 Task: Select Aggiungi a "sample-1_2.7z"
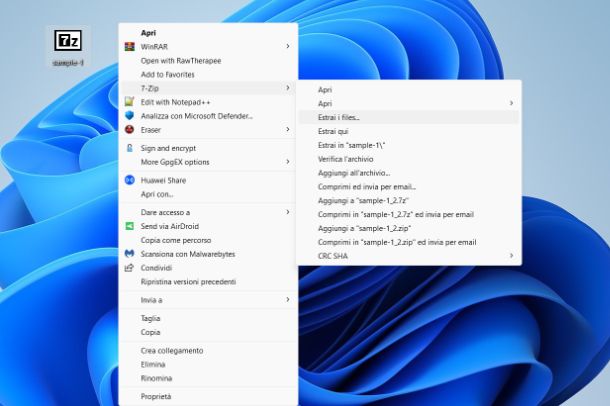409,200
